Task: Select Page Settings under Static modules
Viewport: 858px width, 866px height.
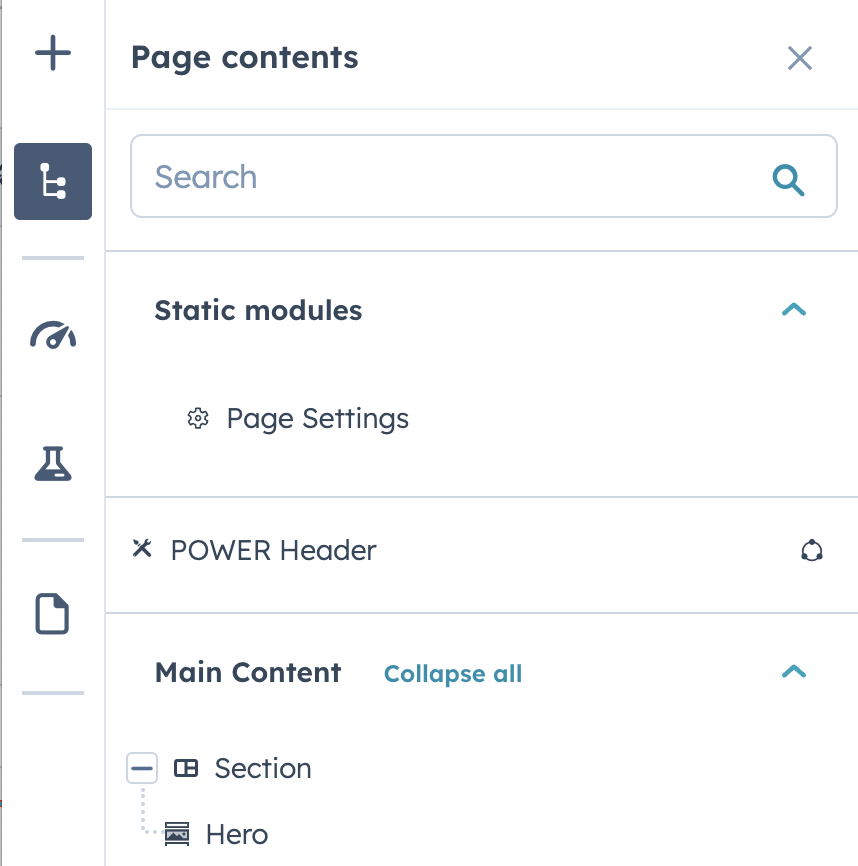Action: tap(317, 419)
